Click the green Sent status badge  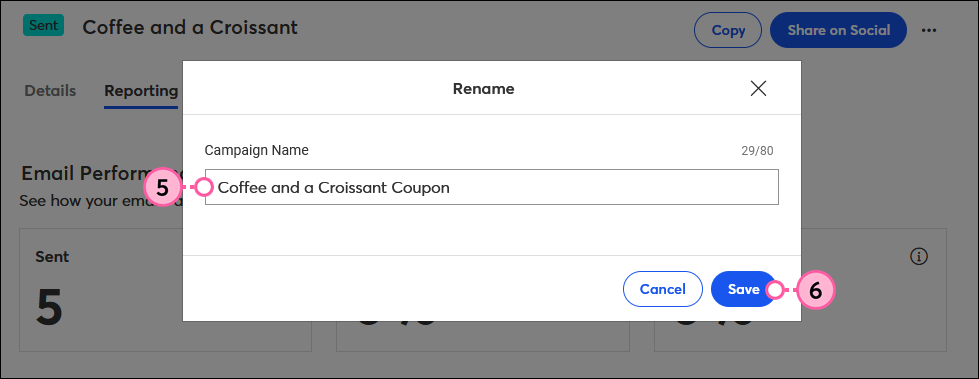43,25
